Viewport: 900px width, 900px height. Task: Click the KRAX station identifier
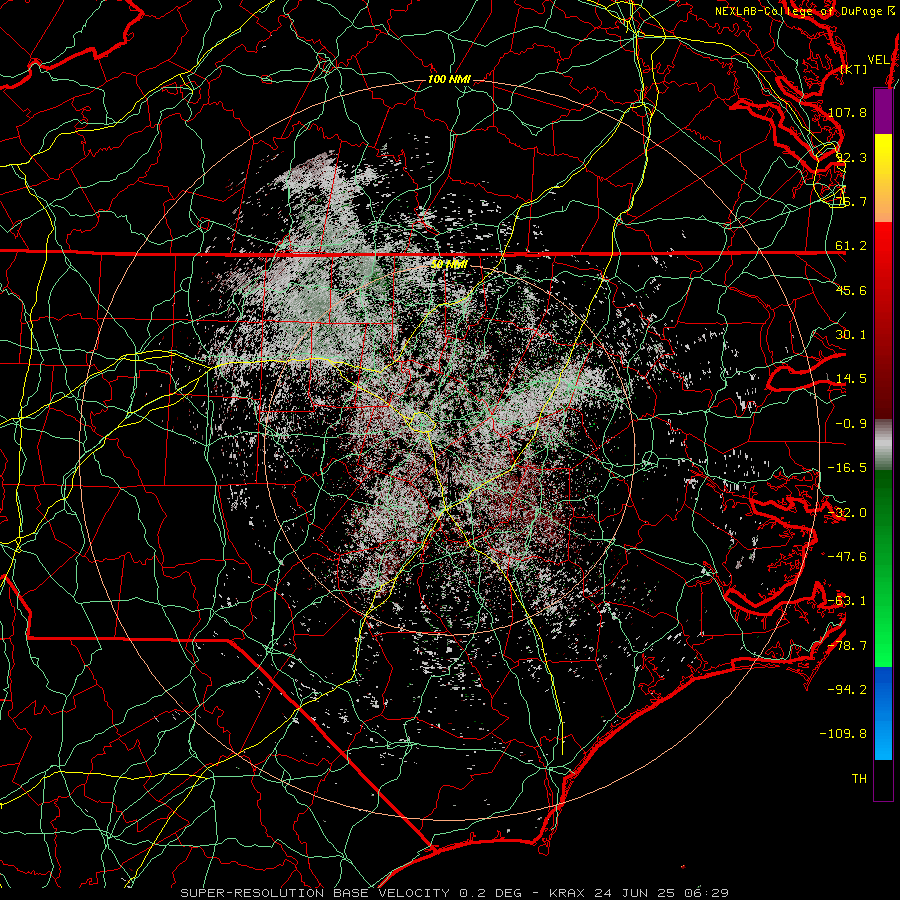coord(567,893)
